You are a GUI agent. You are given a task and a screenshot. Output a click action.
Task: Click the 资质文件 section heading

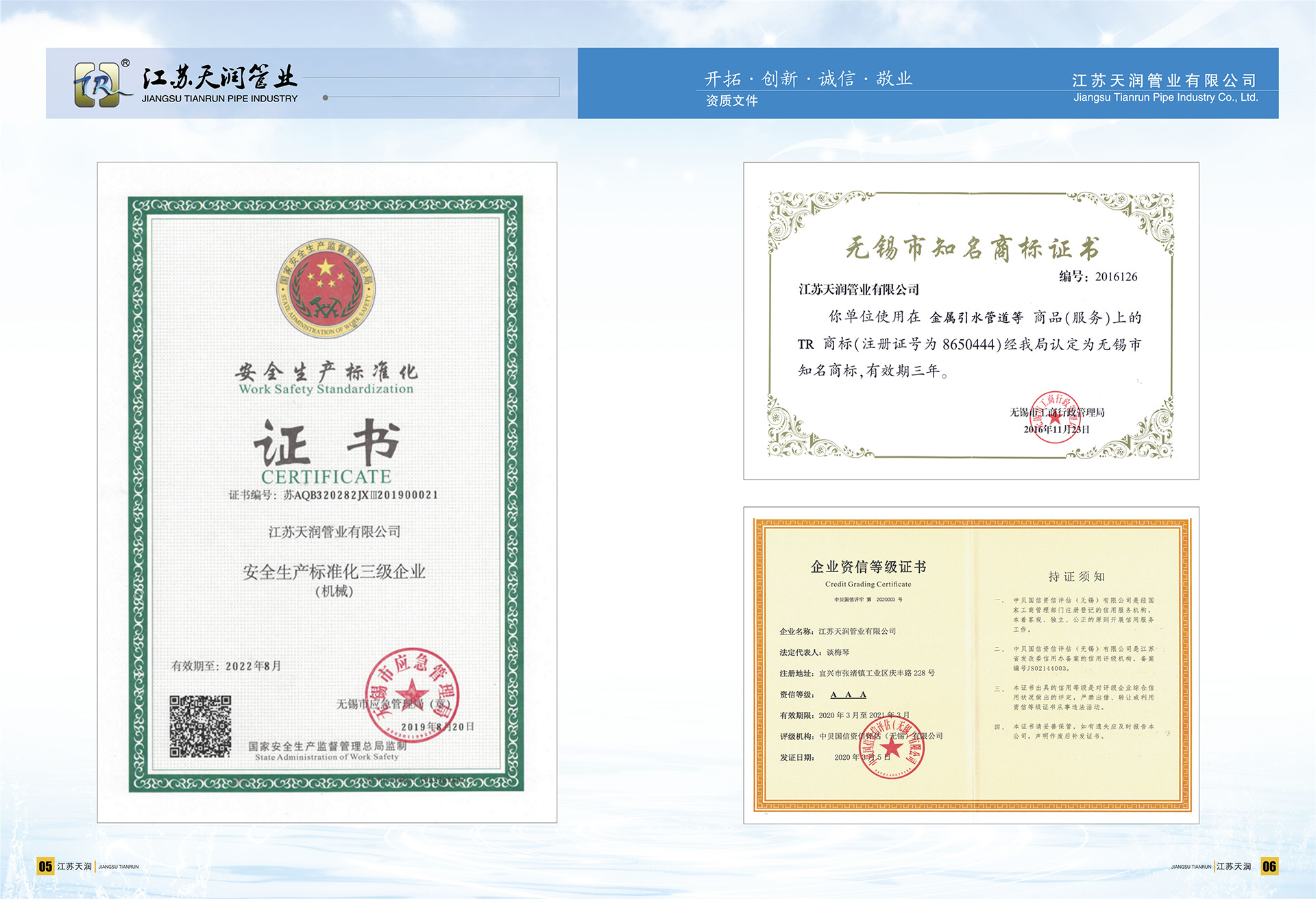tap(731, 101)
